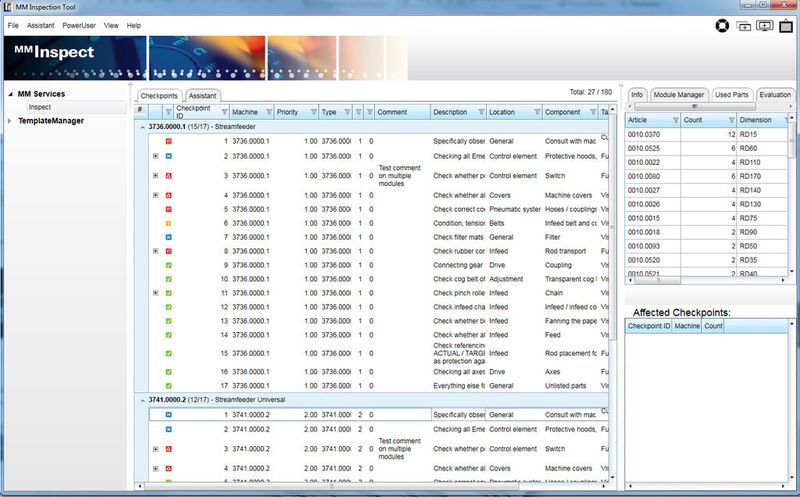
Task: Click the filter icon in the Count column header
Action: tap(732, 120)
